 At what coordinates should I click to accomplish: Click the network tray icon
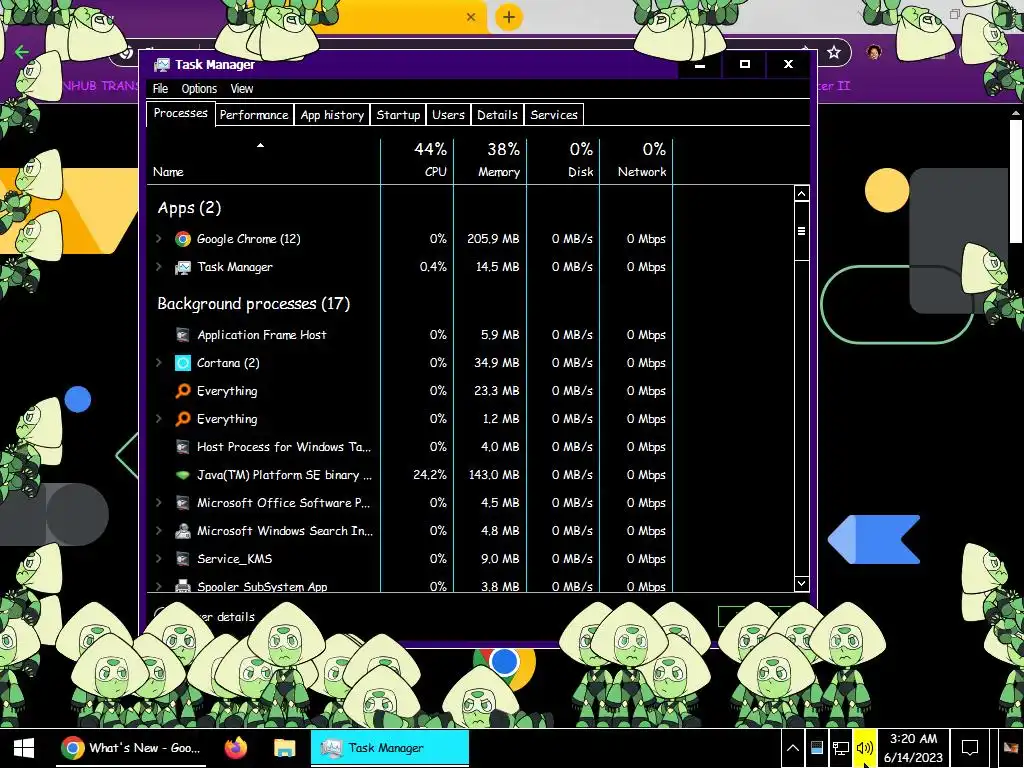coord(841,748)
